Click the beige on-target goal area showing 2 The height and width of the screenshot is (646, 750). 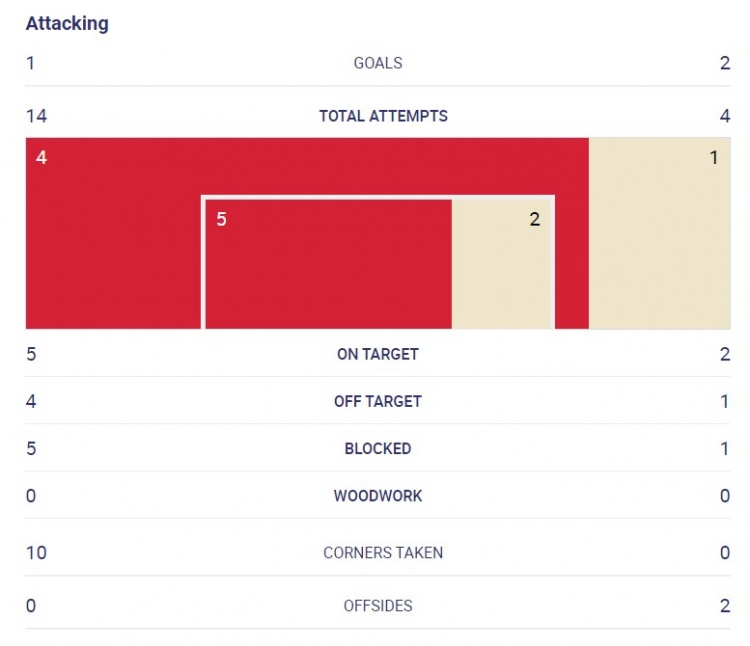501,264
